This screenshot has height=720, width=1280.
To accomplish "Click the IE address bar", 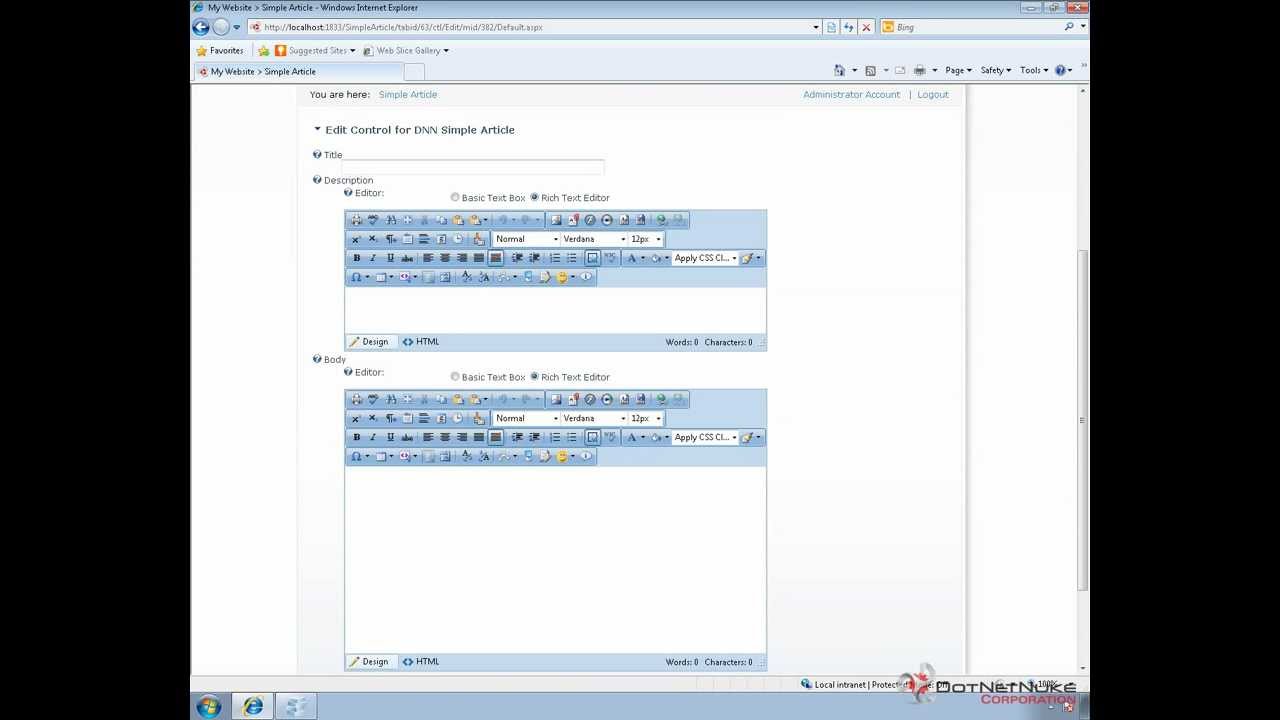I will click(535, 27).
